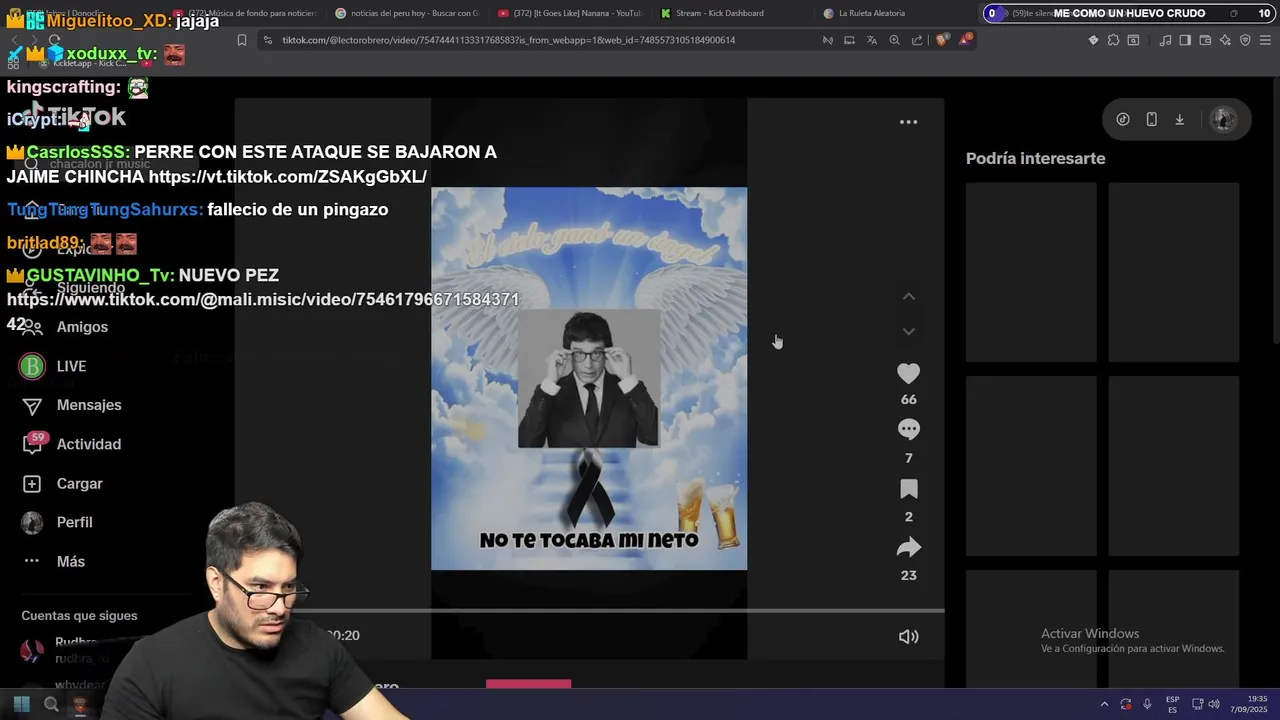Click the ESP ES language indicator
Viewport: 1280px width, 720px height.
pos(1172,704)
